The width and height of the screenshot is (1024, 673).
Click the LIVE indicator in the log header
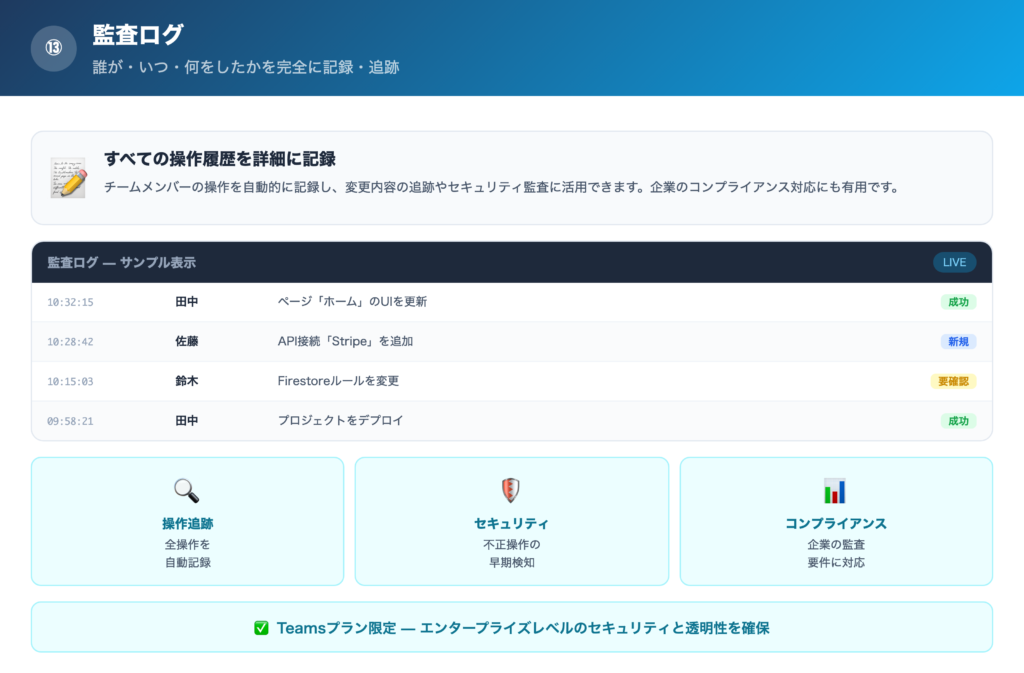click(953, 262)
